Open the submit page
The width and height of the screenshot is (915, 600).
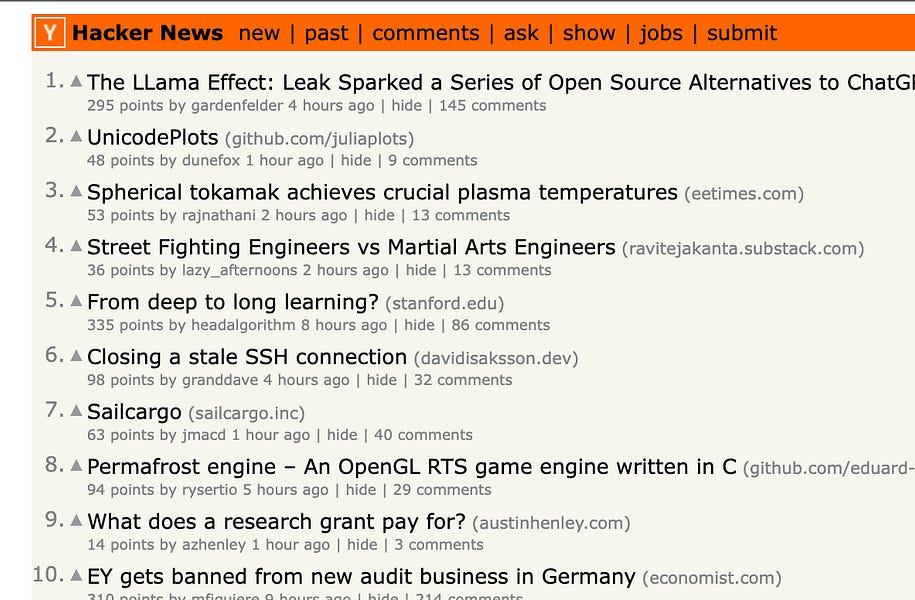coord(742,33)
